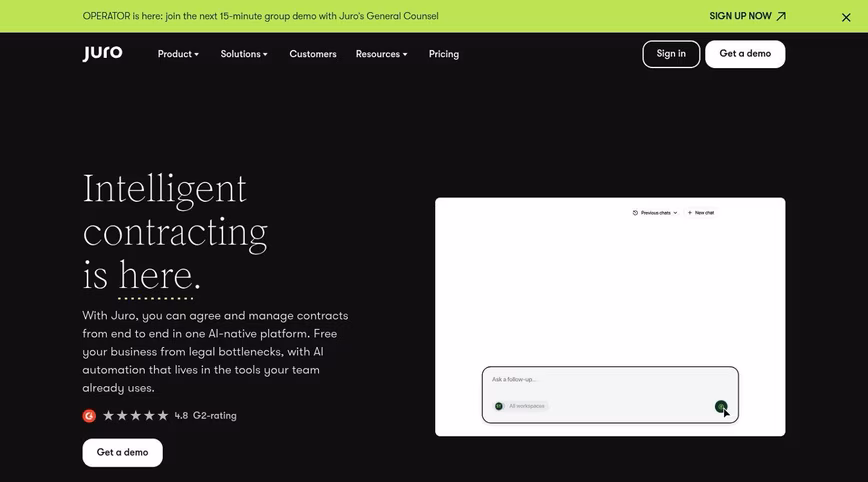Click the OPERATOR is here banner text
The width and height of the screenshot is (868, 482).
260,16
